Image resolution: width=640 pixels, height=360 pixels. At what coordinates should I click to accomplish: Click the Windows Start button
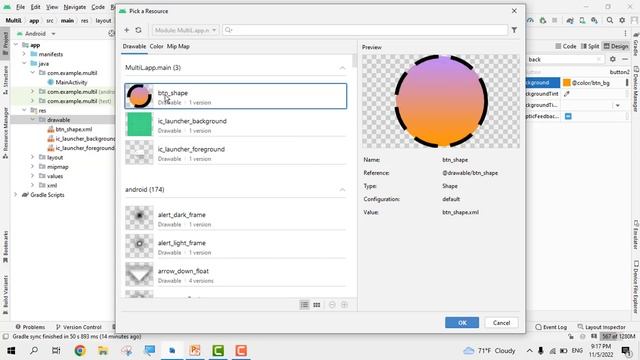[11, 350]
